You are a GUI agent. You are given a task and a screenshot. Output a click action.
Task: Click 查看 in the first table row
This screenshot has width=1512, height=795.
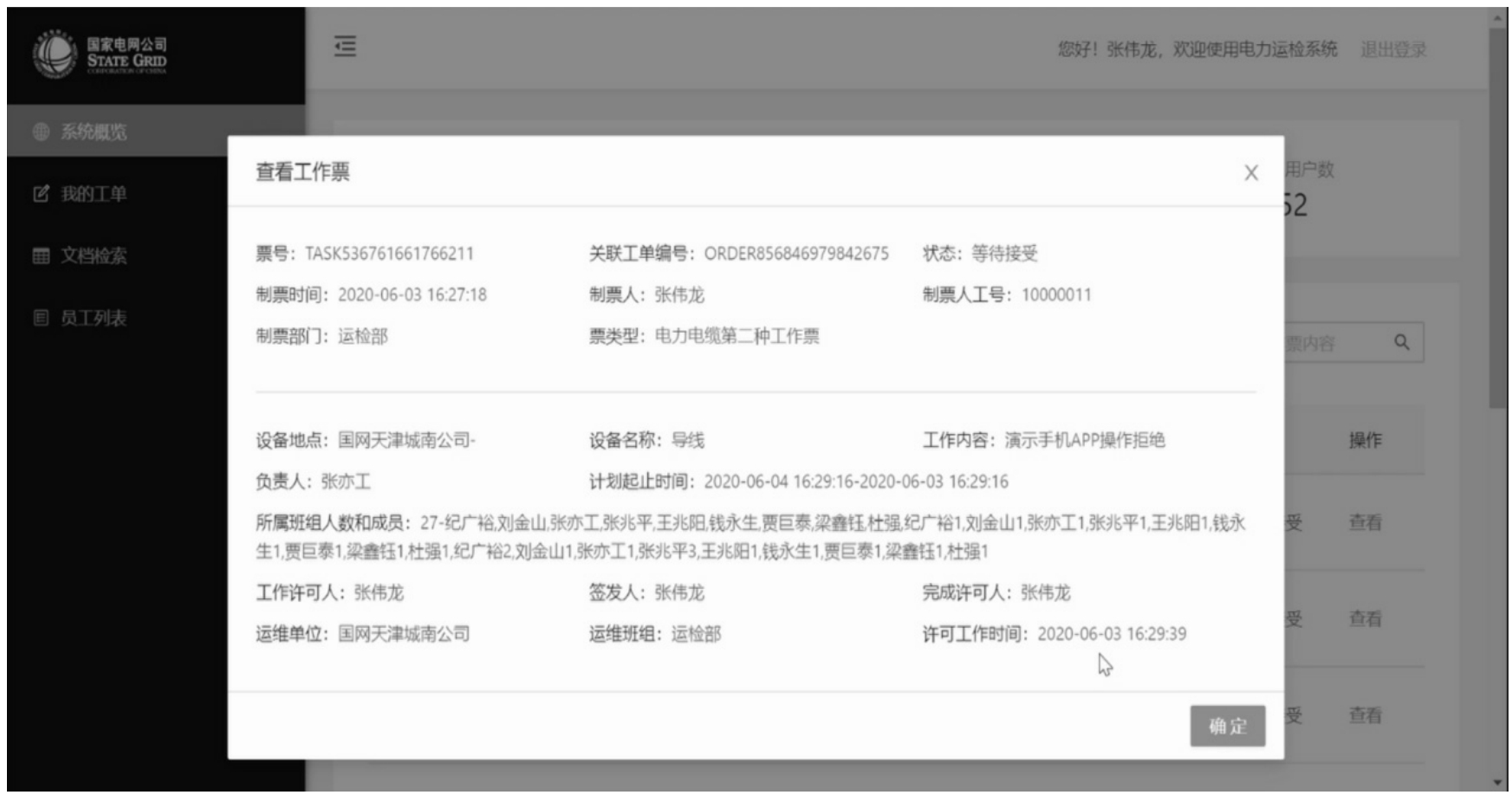[1365, 522]
